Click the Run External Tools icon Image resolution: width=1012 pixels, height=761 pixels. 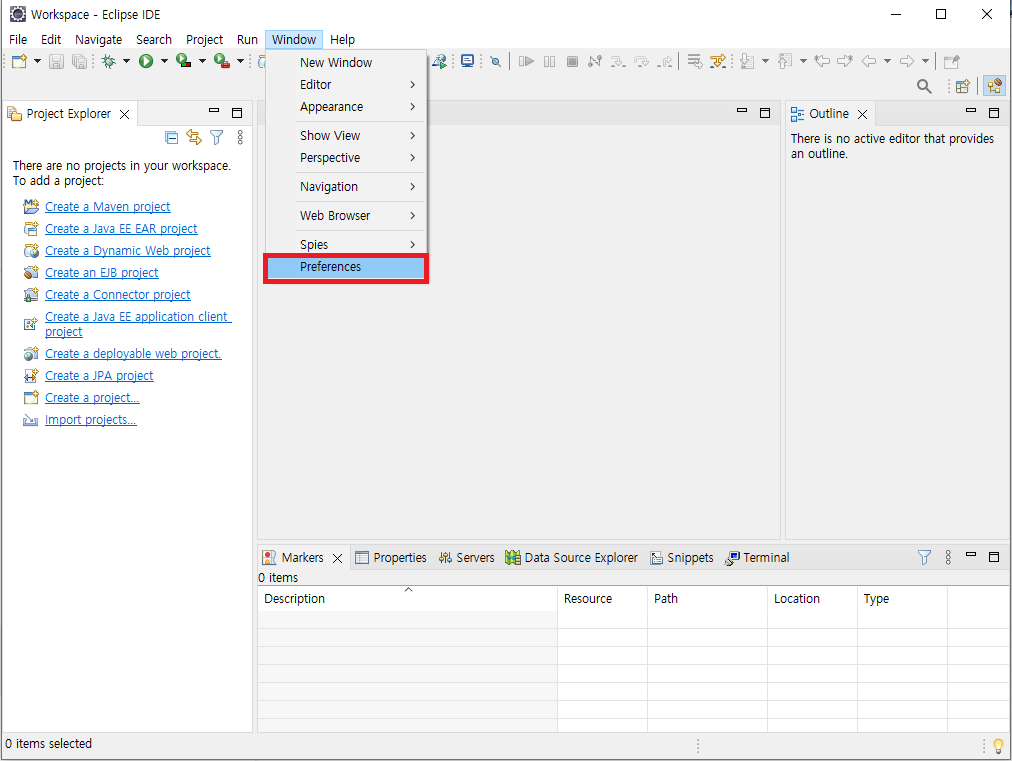tap(222, 61)
